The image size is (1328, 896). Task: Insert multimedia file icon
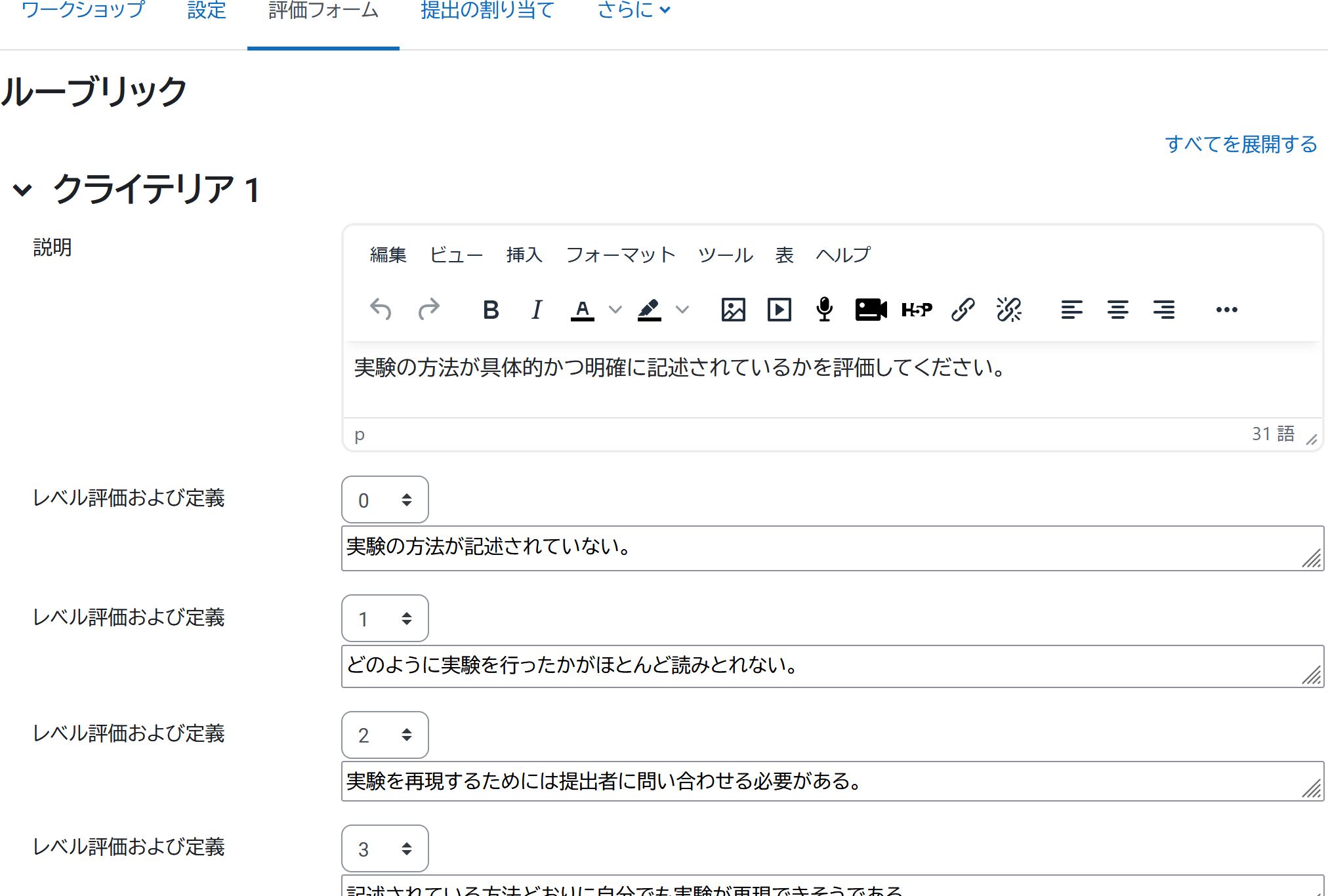coord(779,309)
